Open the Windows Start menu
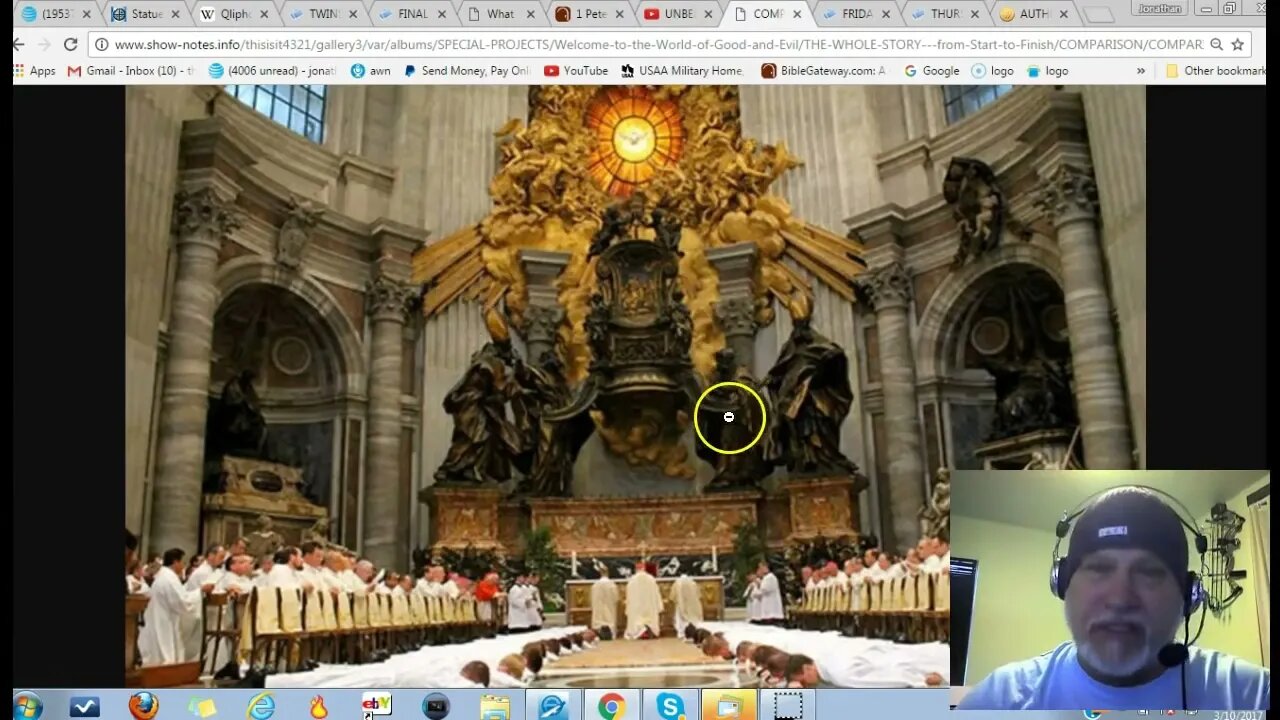The height and width of the screenshot is (720, 1280). click(27, 706)
